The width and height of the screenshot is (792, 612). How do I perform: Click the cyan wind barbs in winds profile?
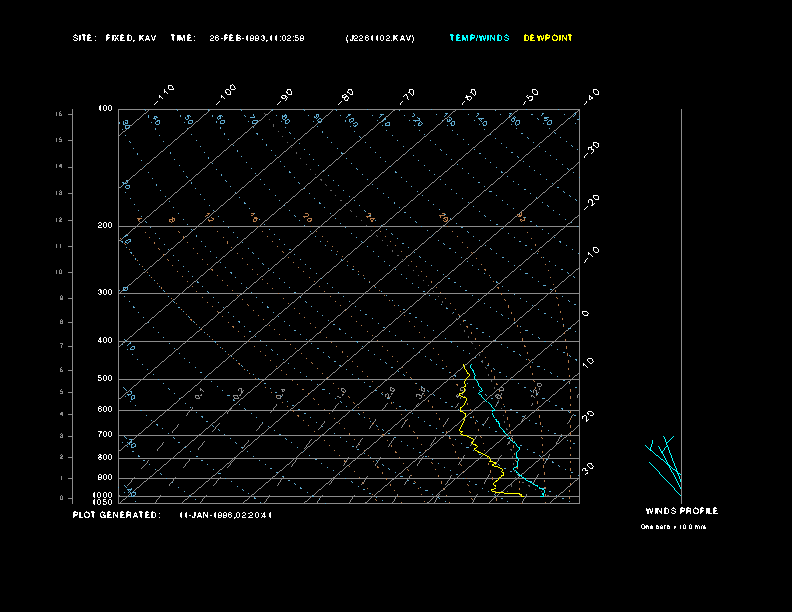click(x=664, y=466)
